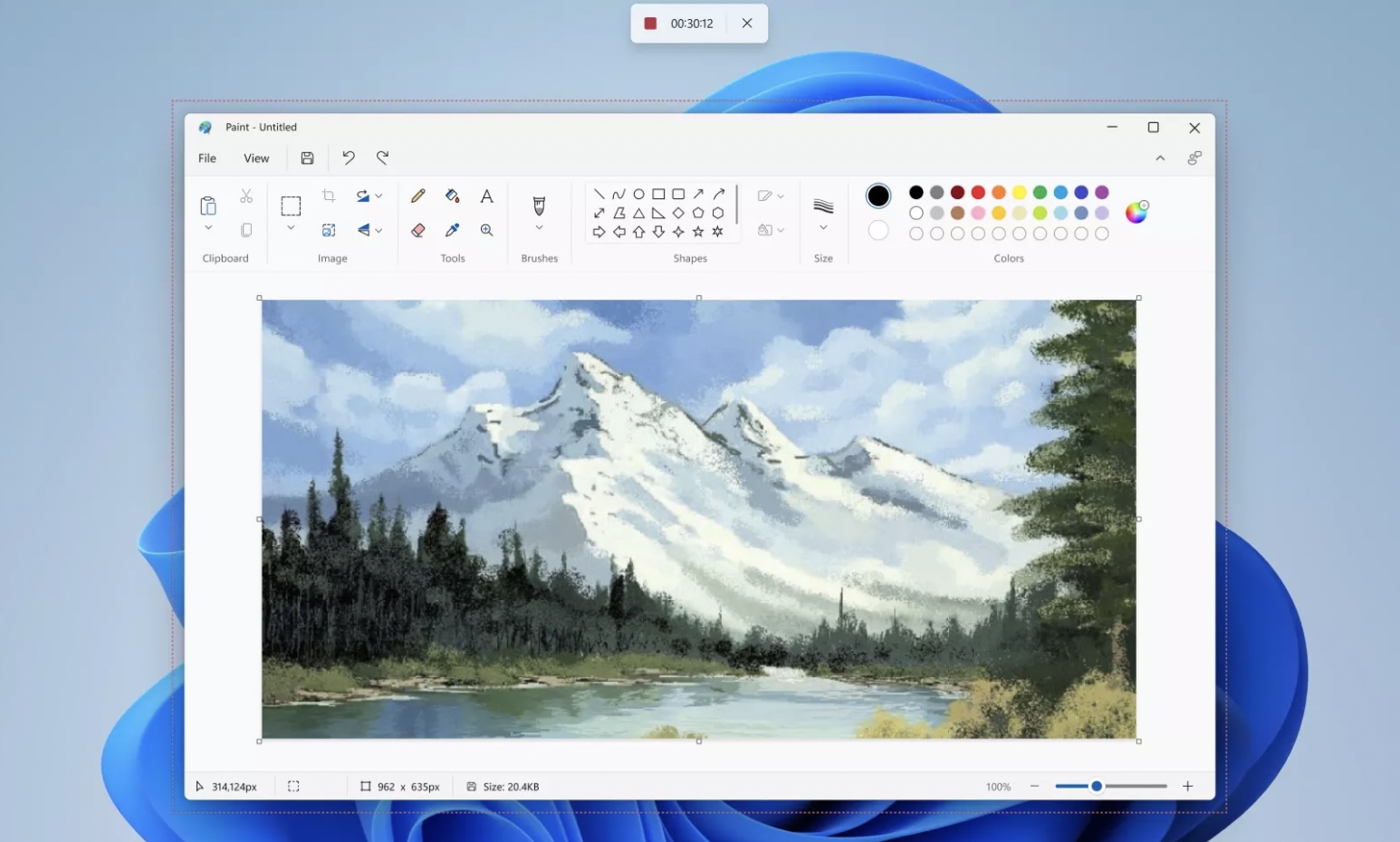
Task: Select the Text tool
Action: click(486, 196)
